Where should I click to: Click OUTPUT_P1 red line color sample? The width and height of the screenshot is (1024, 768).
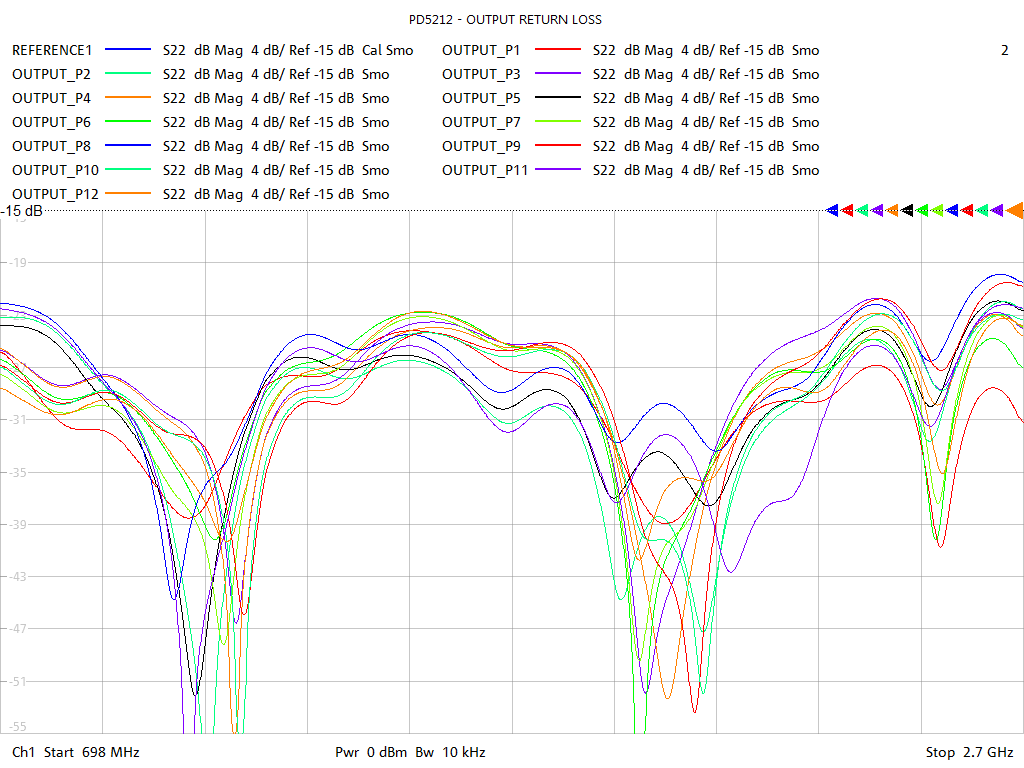[x=558, y=49]
